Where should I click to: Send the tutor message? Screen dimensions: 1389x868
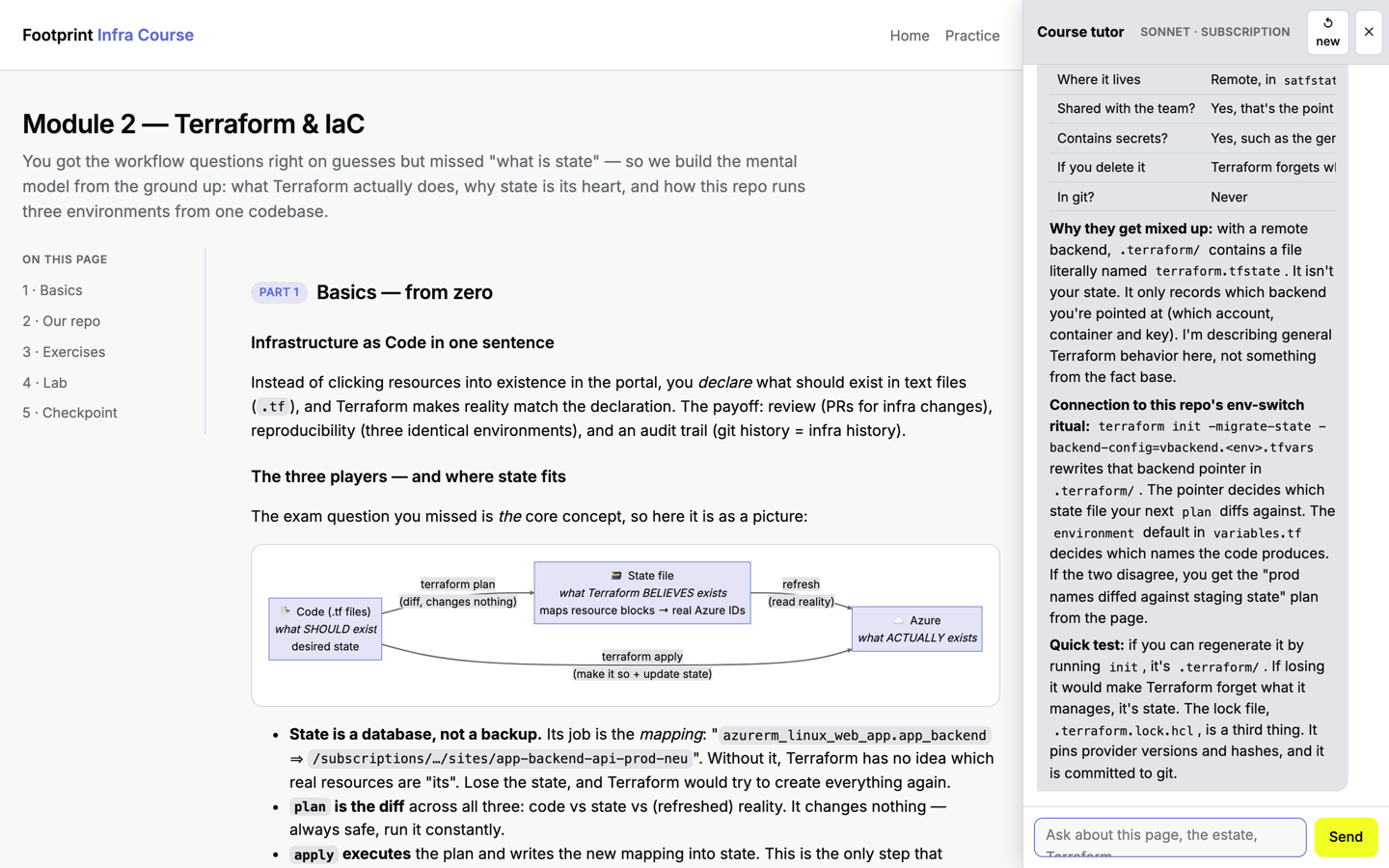pyautogui.click(x=1346, y=837)
